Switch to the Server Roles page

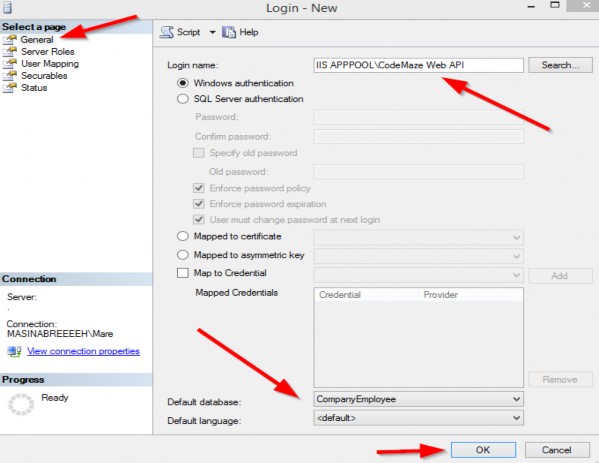coord(48,51)
